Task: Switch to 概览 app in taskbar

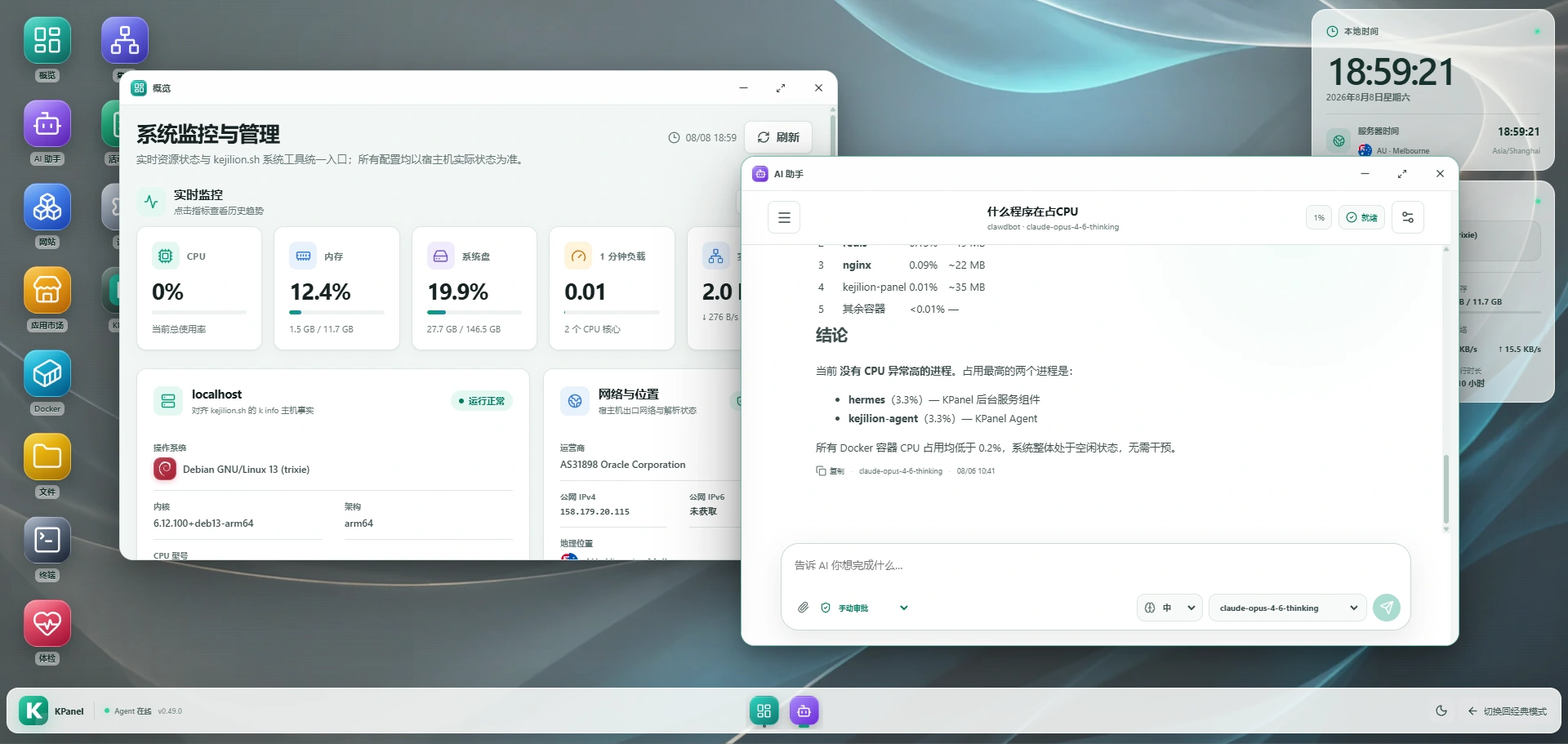Action: (764, 711)
